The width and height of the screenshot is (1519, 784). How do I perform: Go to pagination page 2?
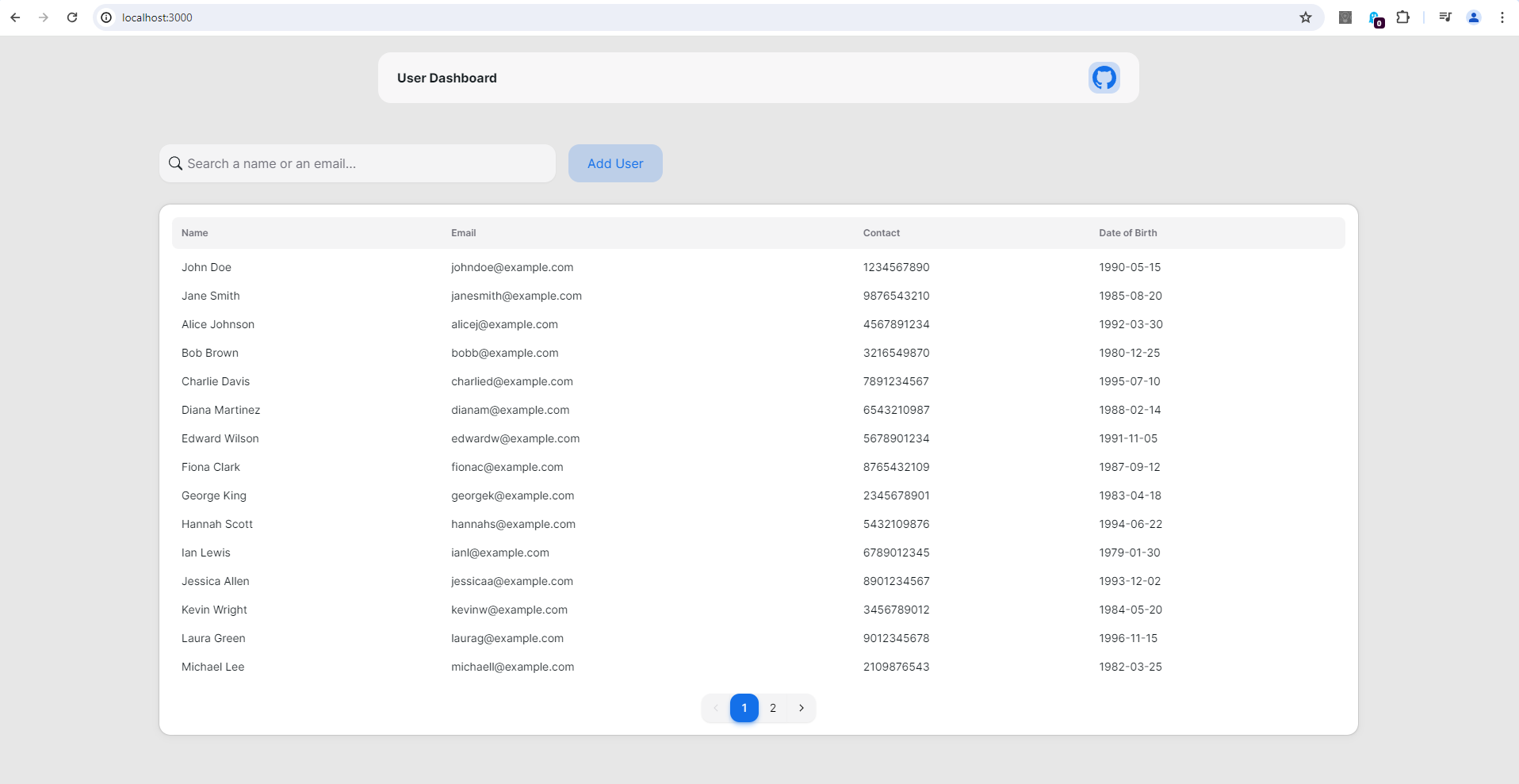click(x=773, y=708)
